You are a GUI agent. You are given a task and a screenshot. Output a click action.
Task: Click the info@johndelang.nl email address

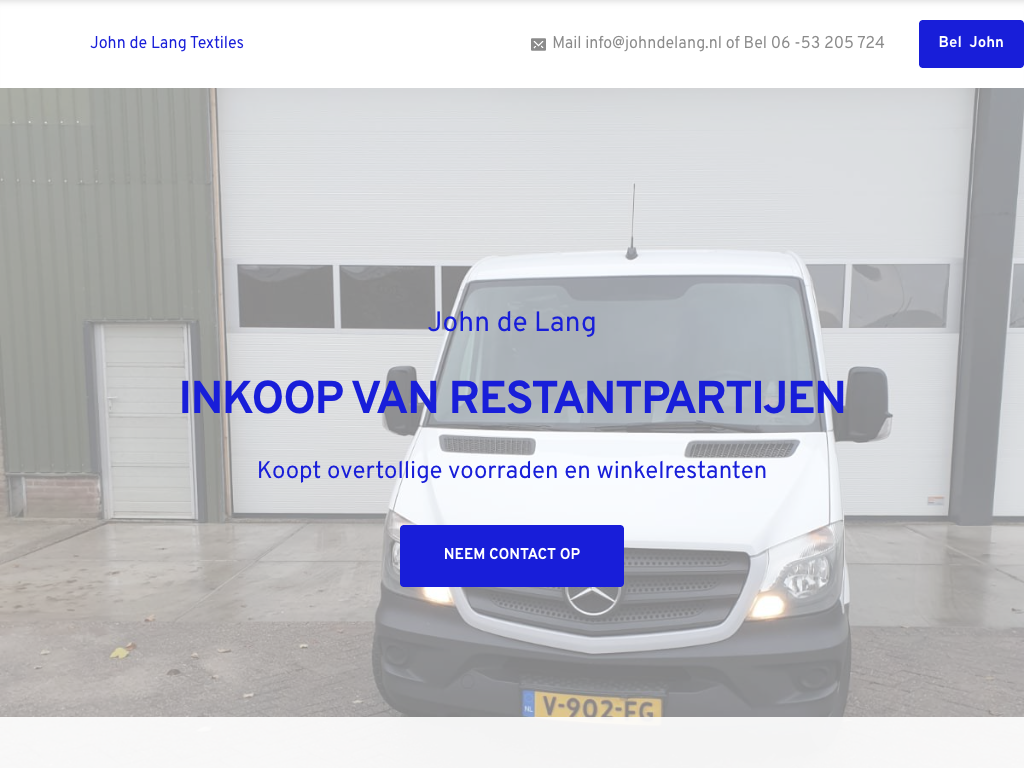point(653,43)
